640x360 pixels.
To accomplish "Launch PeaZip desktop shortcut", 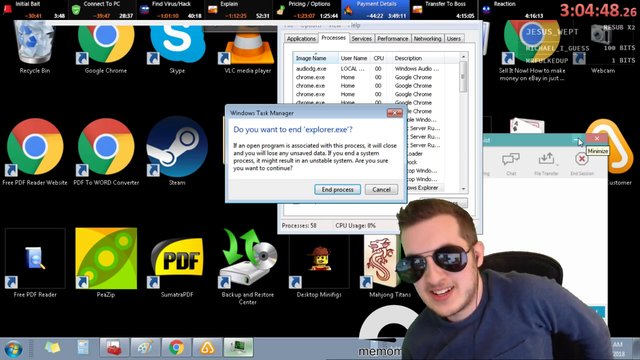I will pyautogui.click(x=106, y=263).
